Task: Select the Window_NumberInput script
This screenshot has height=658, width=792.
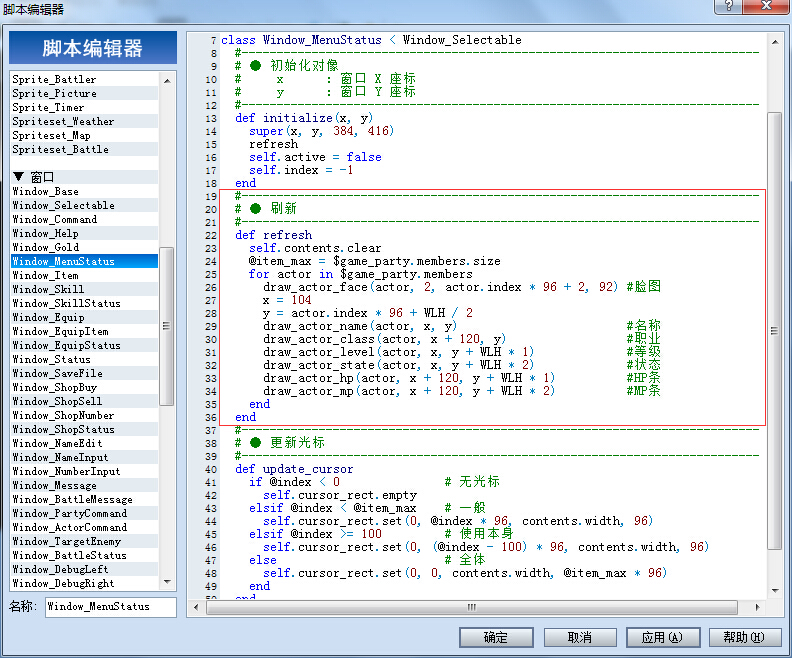Action: coord(84,471)
